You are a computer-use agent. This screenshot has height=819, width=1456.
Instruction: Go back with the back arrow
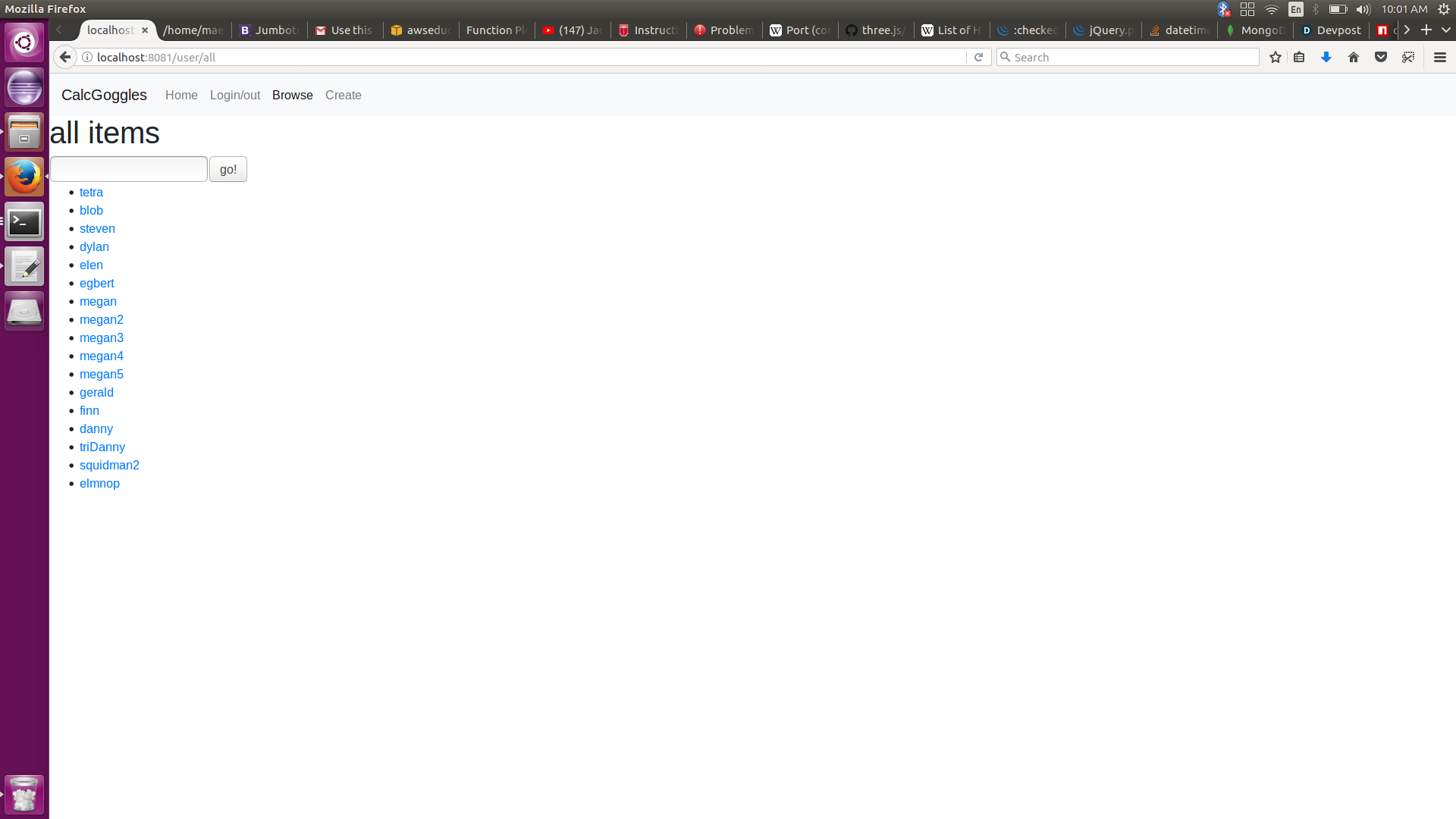tap(65, 58)
